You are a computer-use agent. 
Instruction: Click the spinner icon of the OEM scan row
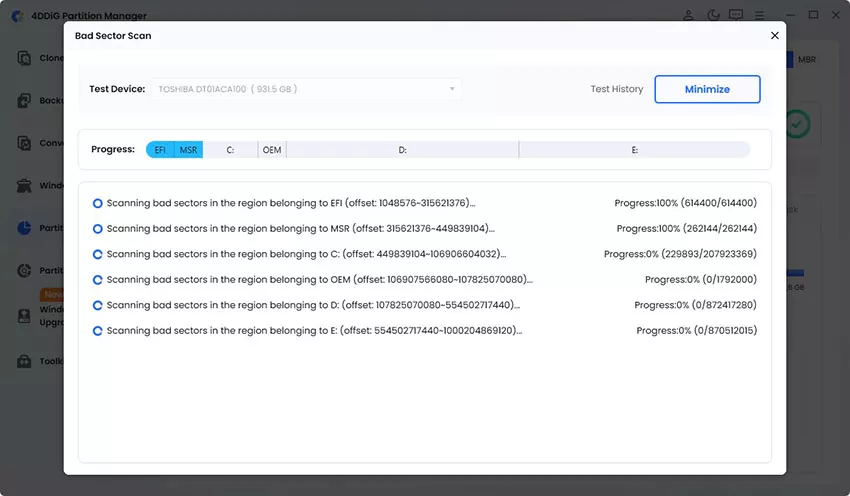tap(98, 280)
